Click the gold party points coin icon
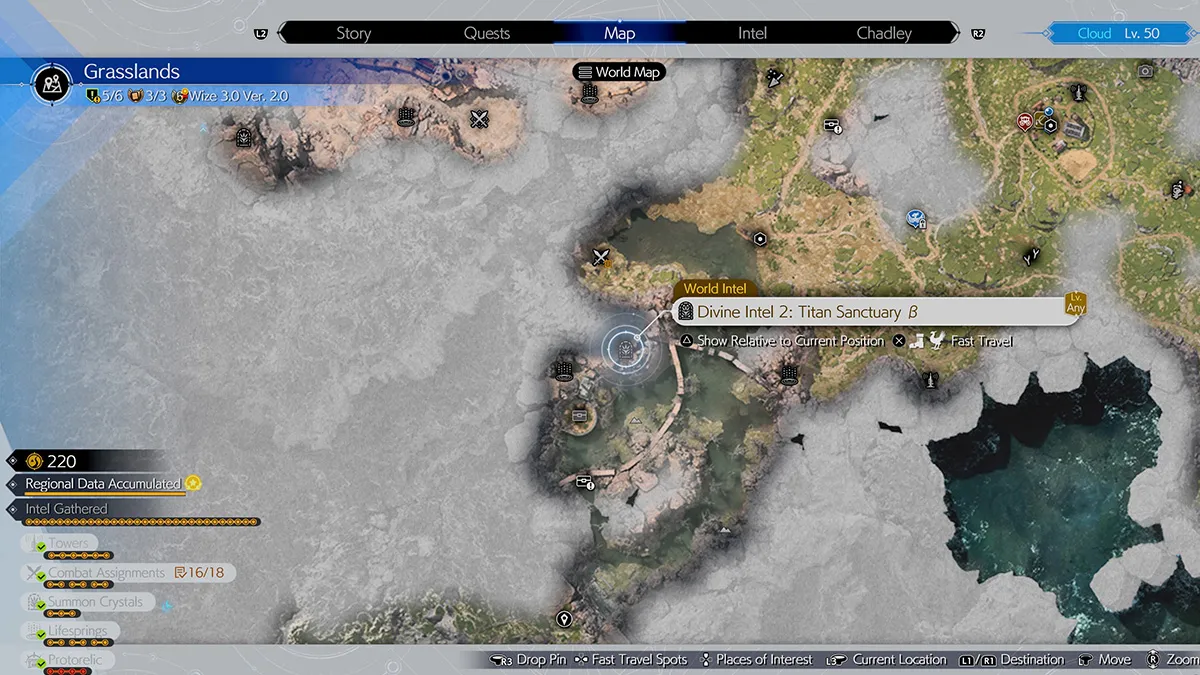This screenshot has height=675, width=1200. (x=33, y=461)
